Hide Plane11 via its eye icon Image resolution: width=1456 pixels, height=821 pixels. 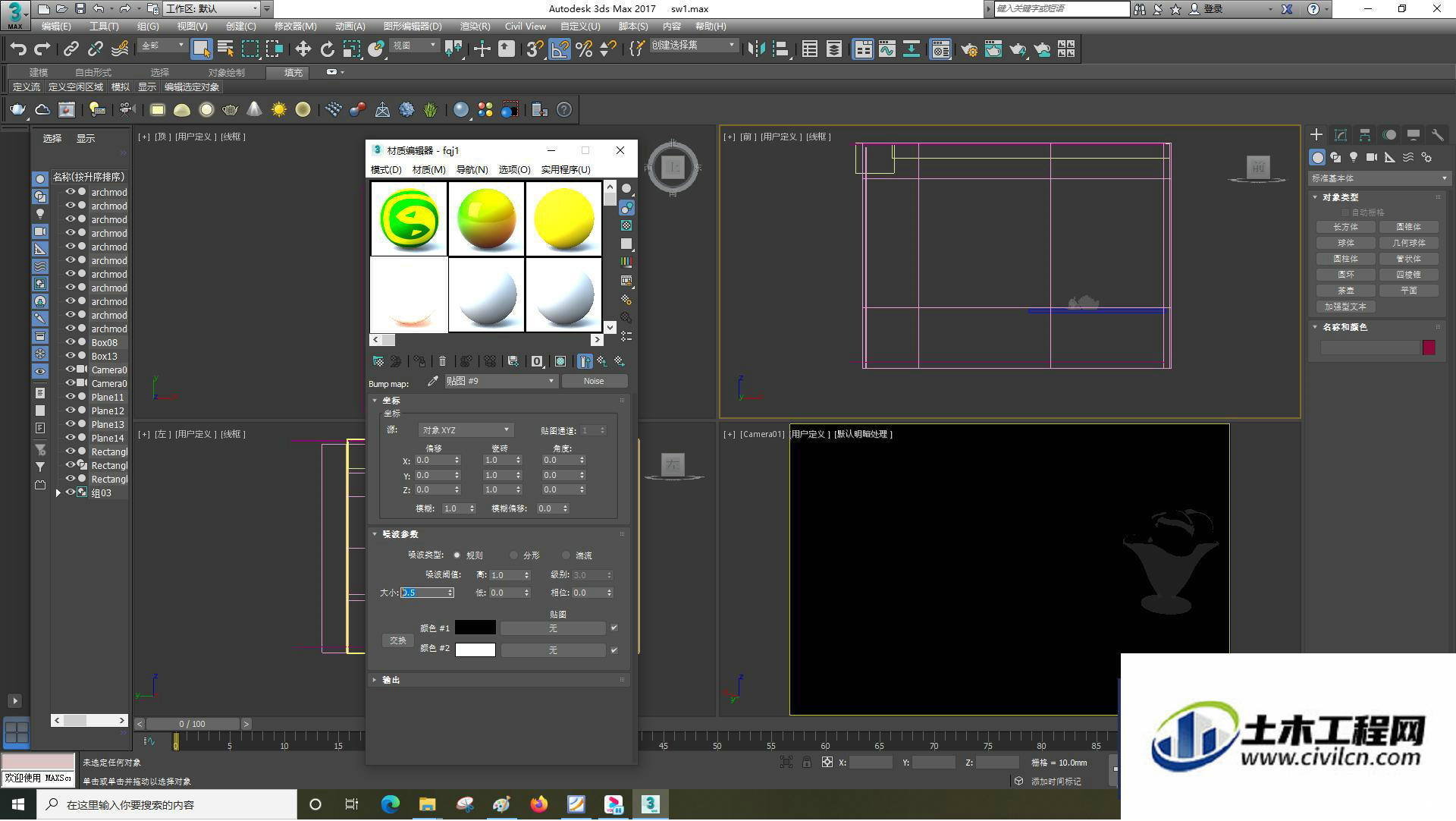click(71, 398)
